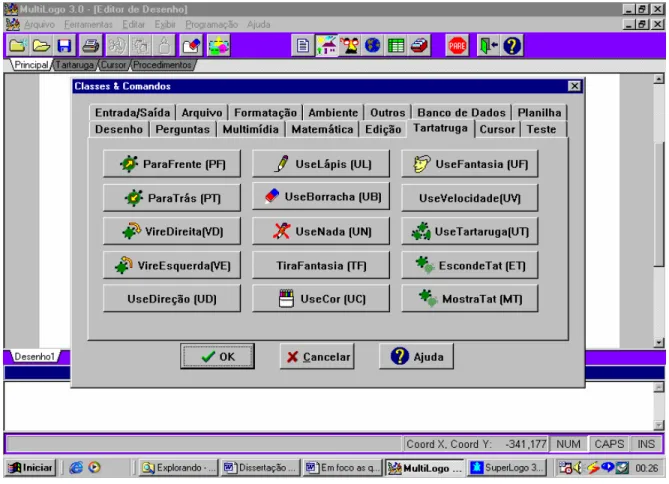Select the Perguntas tab
The image size is (669, 484).
(183, 129)
